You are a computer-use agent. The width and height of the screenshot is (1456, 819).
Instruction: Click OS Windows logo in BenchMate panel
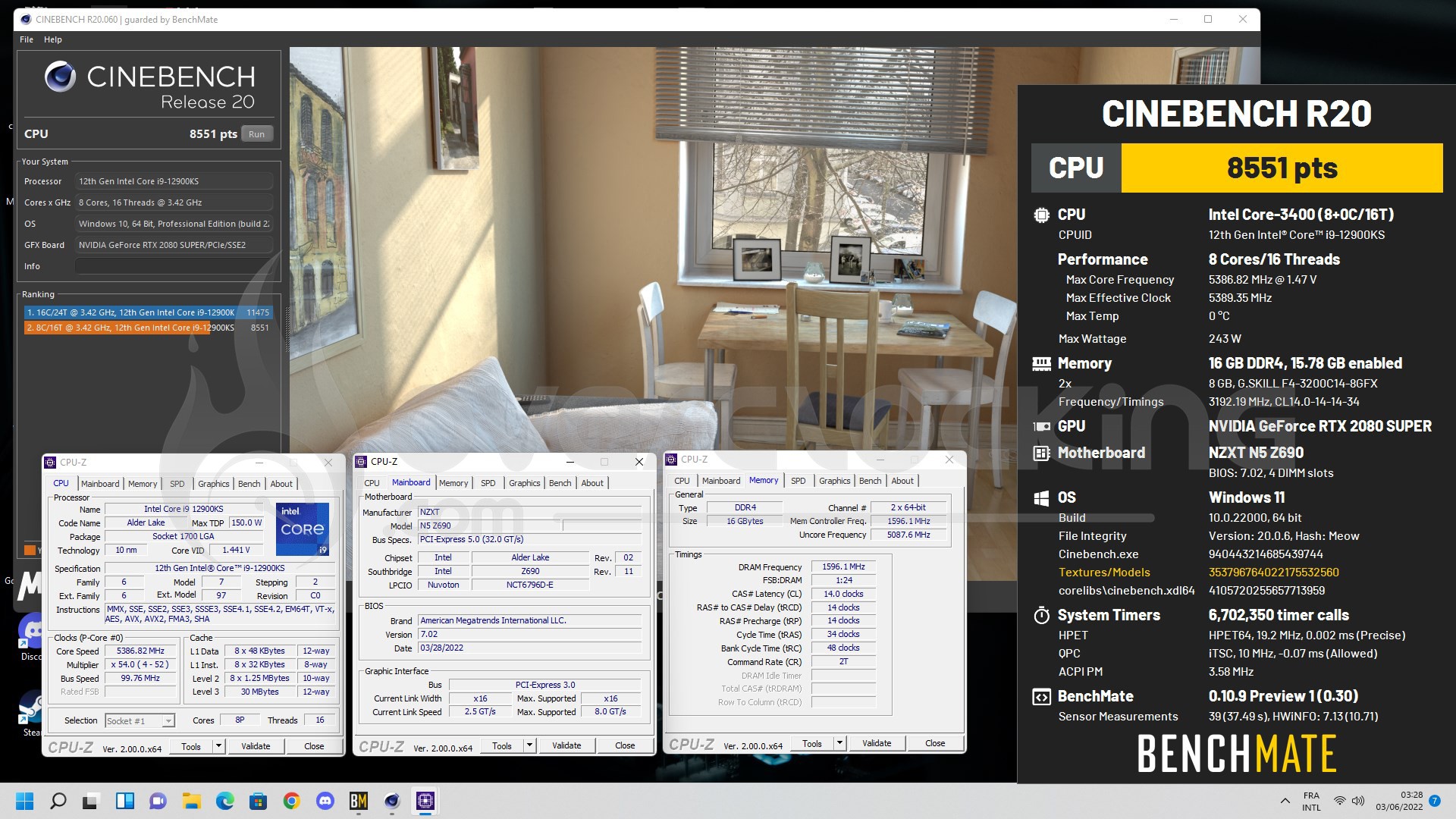tap(1041, 497)
